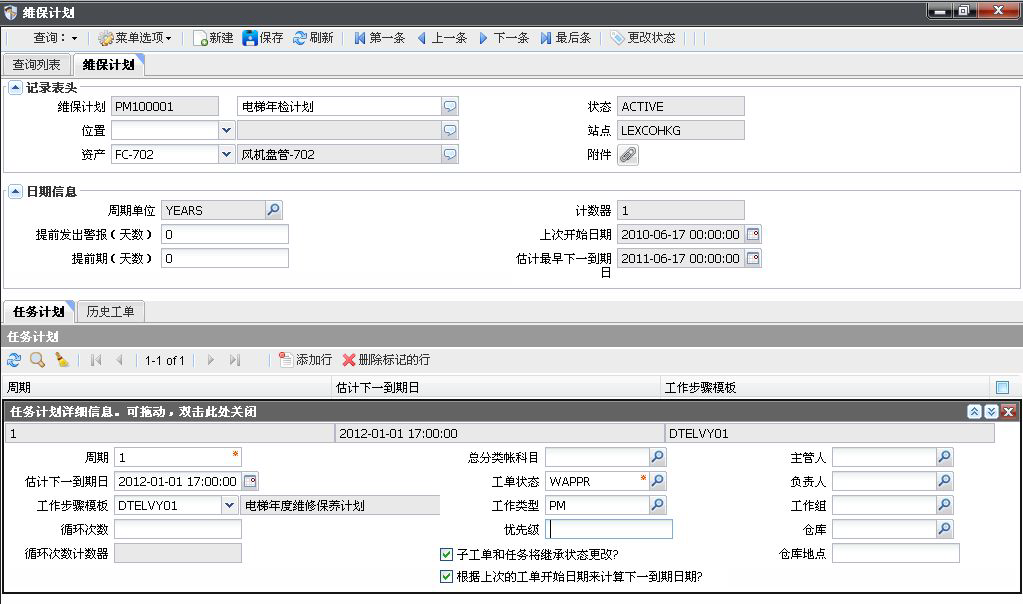Open lookup for 仓库

[x=945, y=529]
